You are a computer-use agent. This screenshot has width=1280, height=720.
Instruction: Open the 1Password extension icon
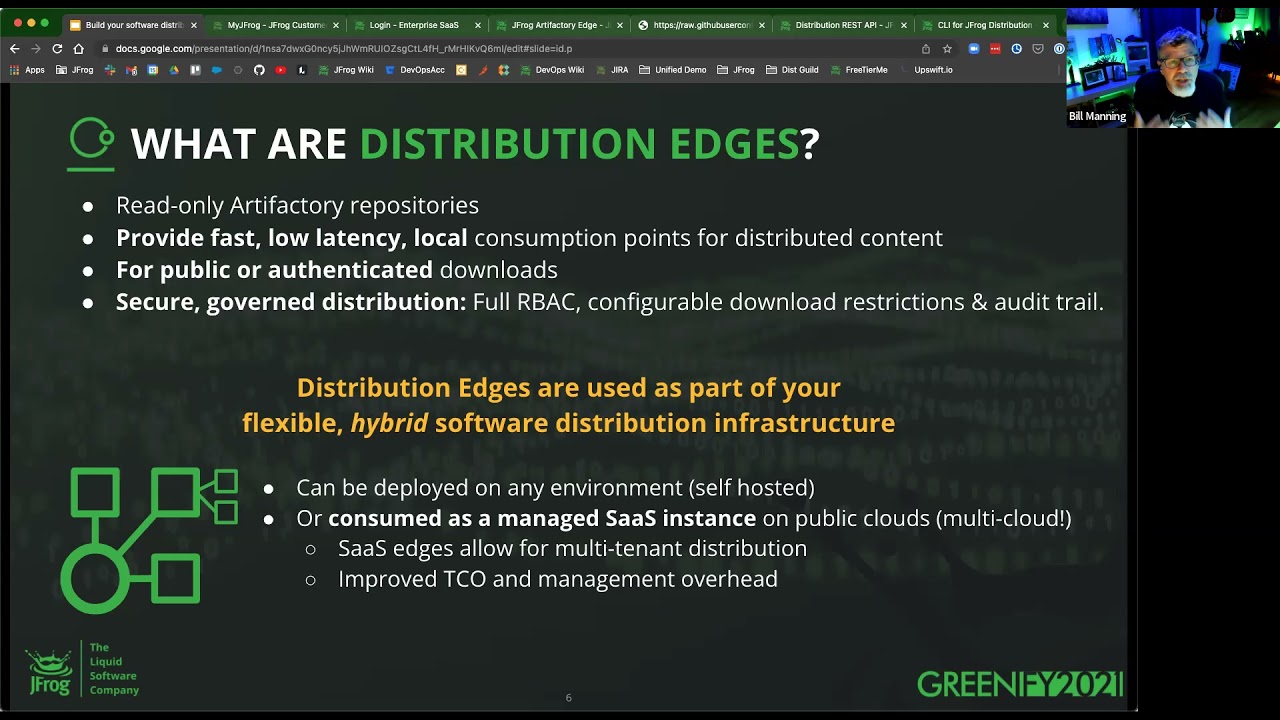click(x=1059, y=48)
